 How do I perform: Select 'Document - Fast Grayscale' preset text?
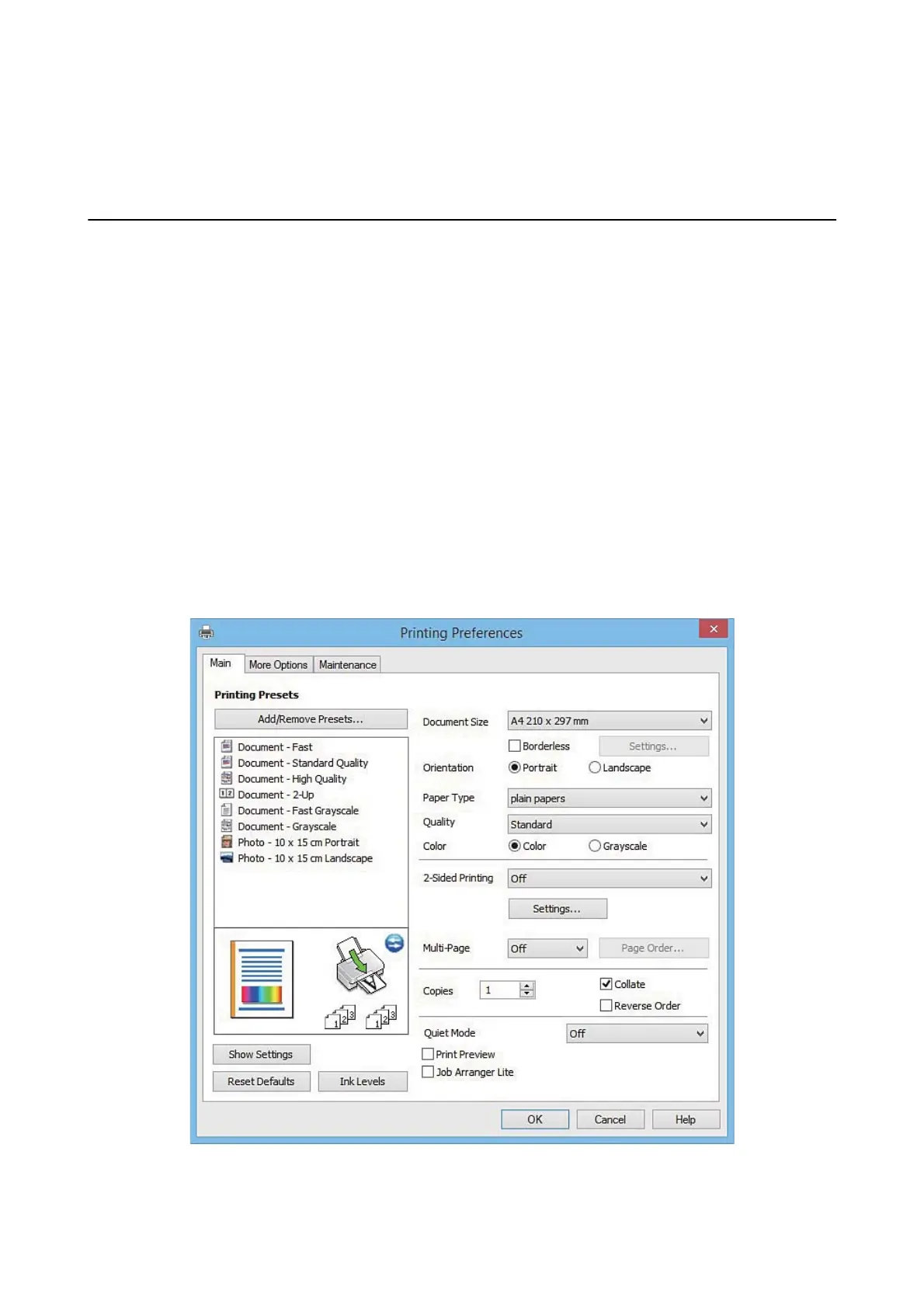298,811
